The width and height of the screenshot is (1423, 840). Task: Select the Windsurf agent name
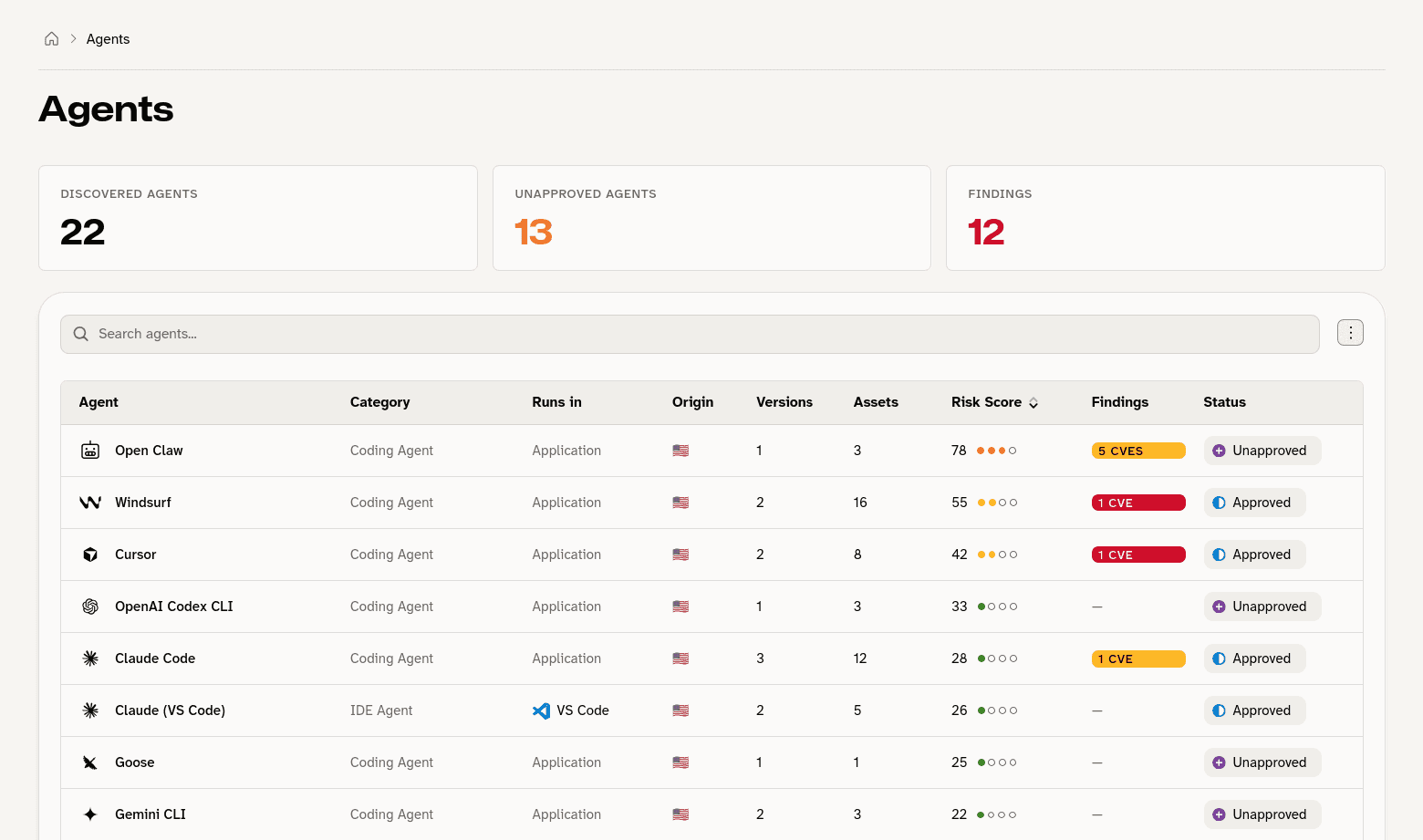[x=143, y=503]
